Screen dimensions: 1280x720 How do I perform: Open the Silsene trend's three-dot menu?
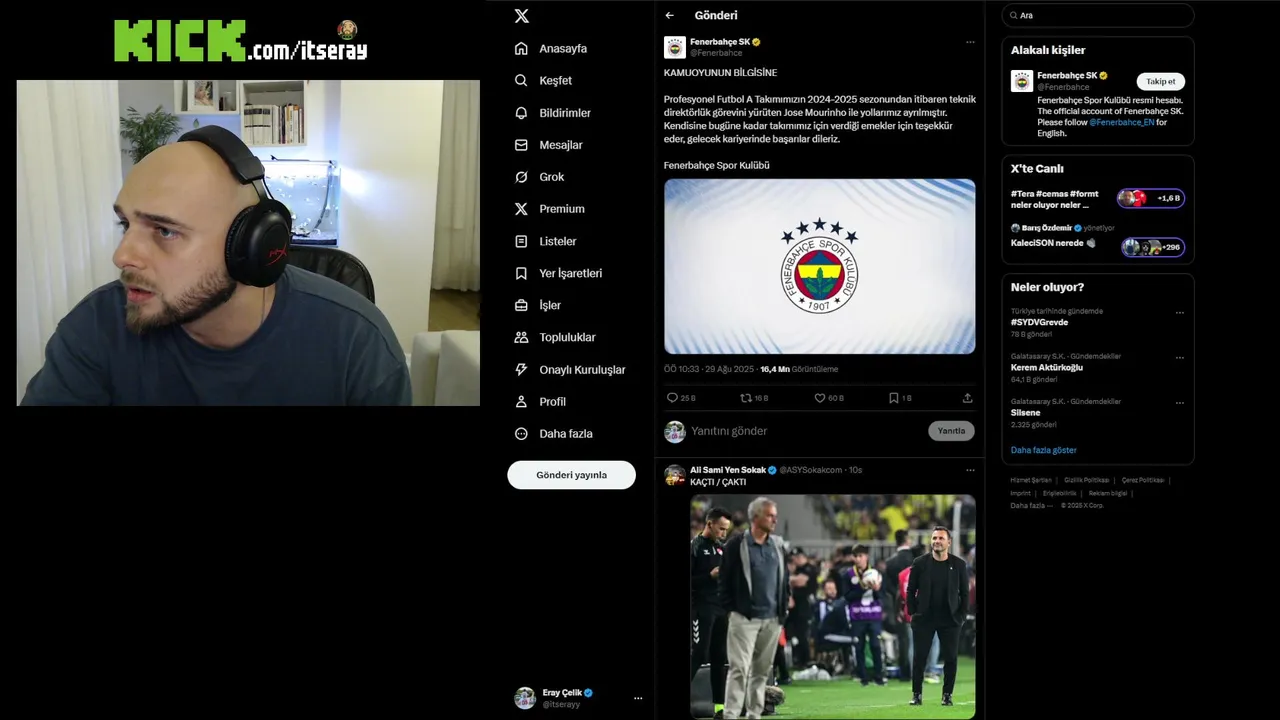coord(1180,403)
